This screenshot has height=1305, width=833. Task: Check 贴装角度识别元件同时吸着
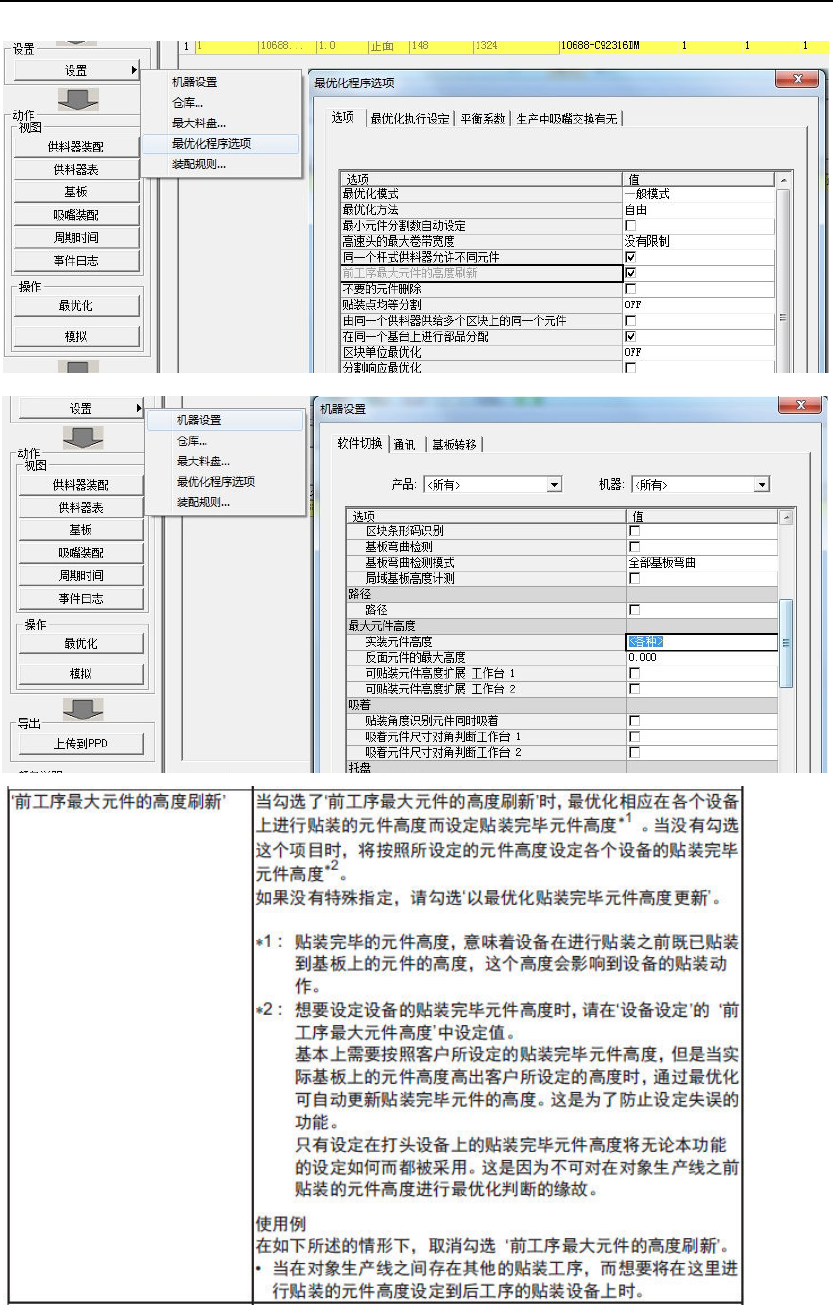[x=634, y=720]
